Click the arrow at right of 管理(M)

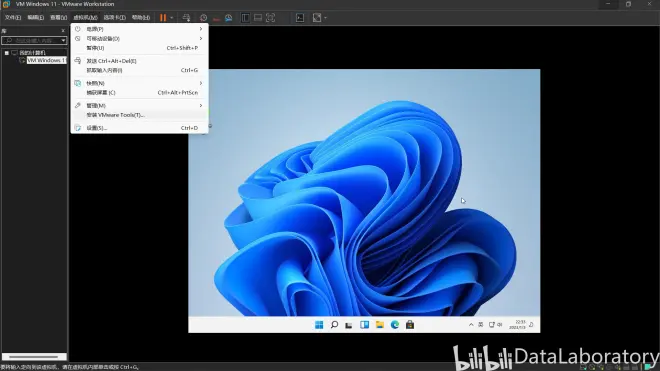tap(201, 106)
